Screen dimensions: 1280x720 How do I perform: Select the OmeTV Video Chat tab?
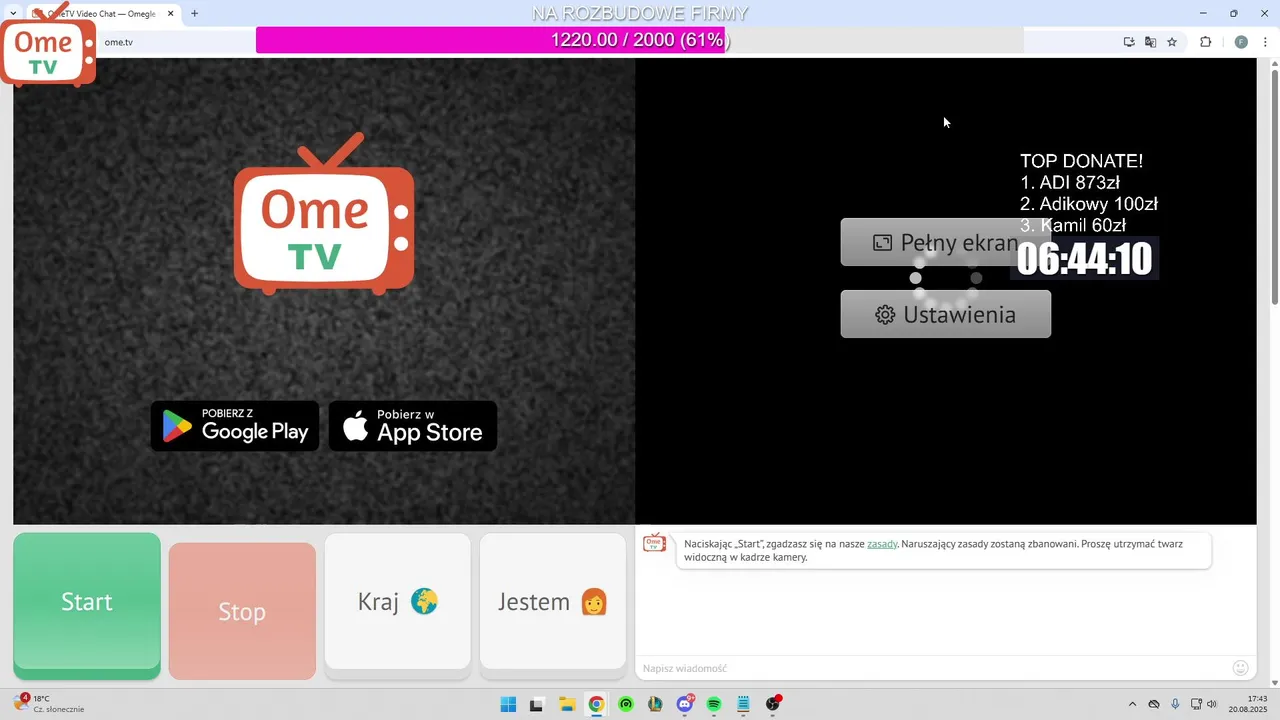click(x=103, y=14)
